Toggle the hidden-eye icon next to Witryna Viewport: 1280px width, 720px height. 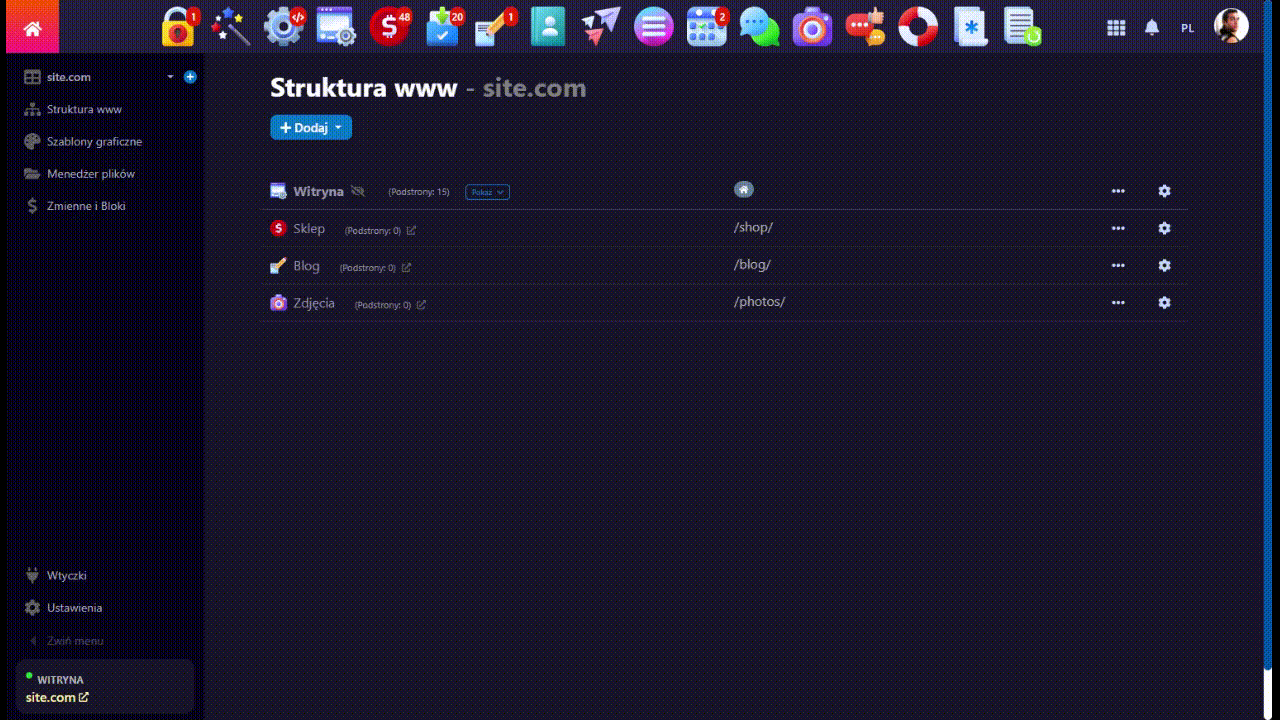(x=358, y=191)
